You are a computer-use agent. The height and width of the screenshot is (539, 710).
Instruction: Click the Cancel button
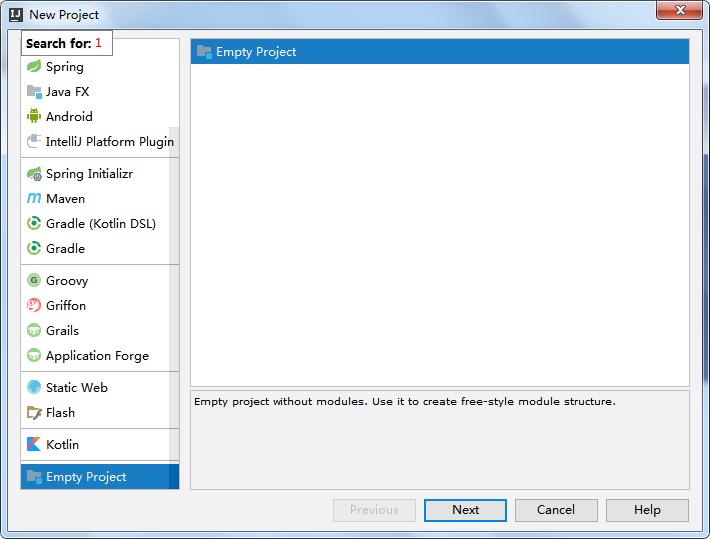[x=556, y=510]
